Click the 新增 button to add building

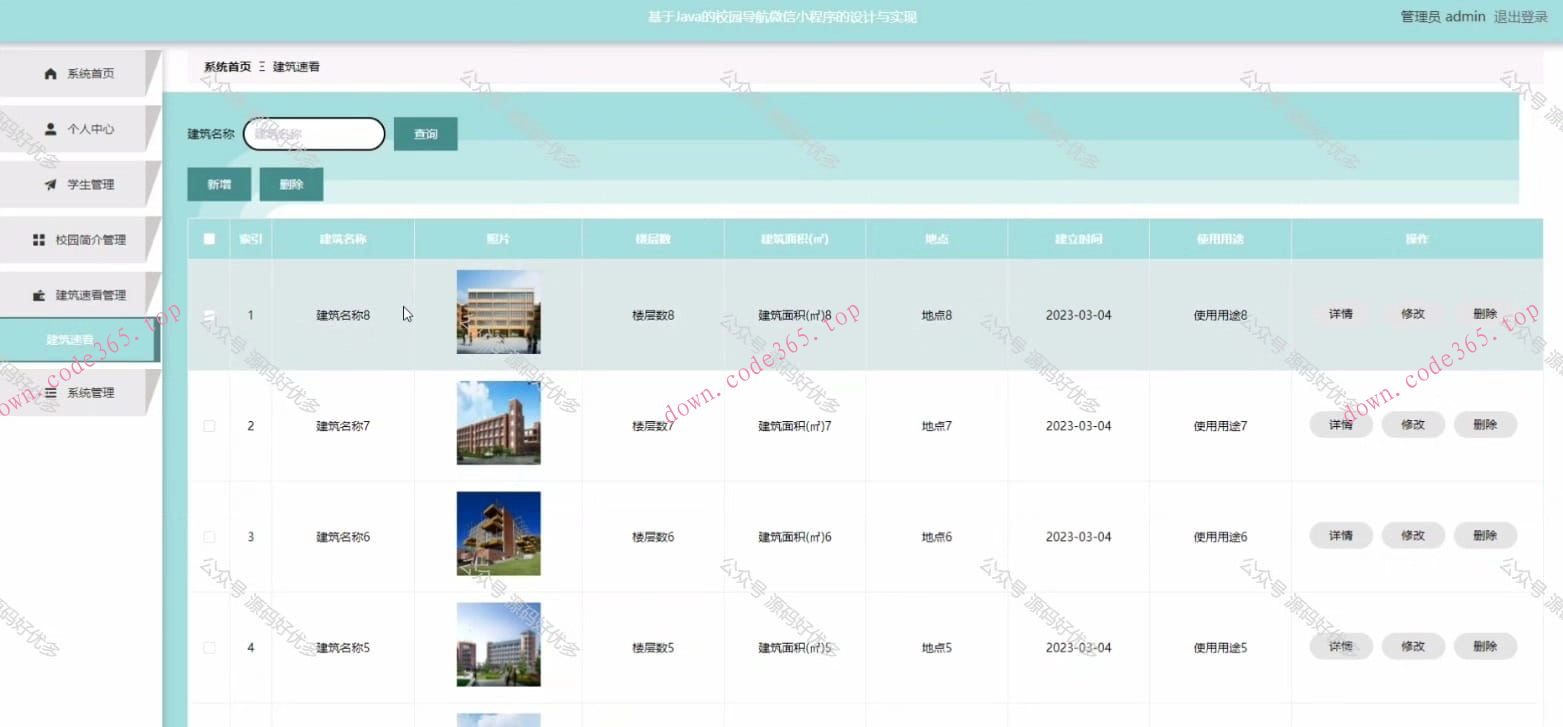219,185
